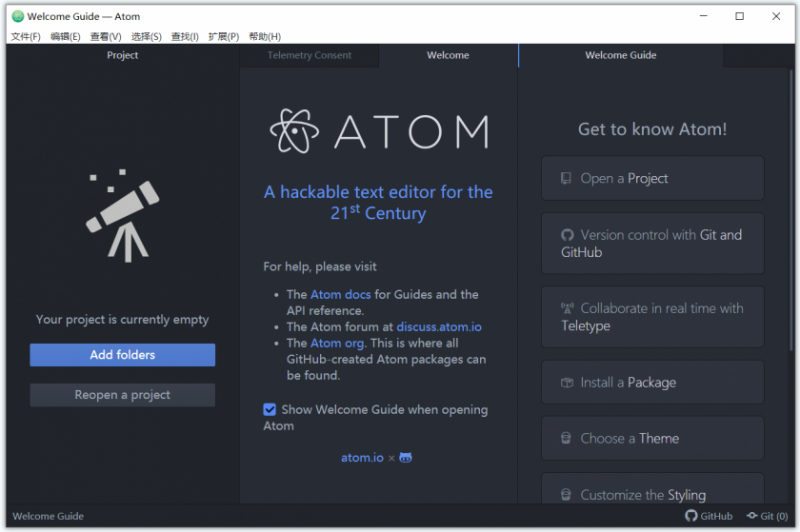Click the 'Get to know Atom!' heading

coord(652,129)
